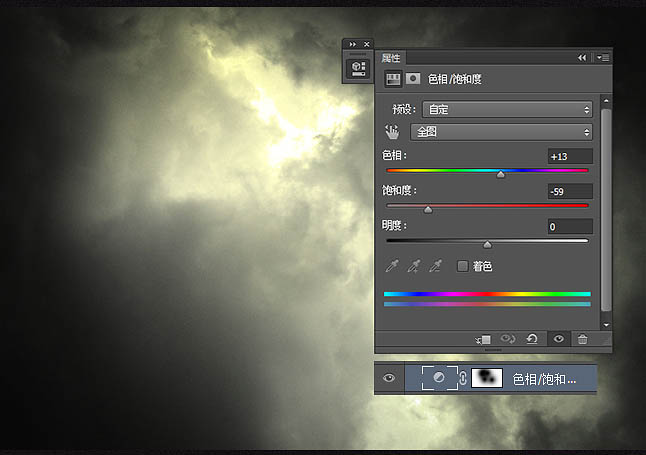Enable the 着色 colorize checkbox
The height and width of the screenshot is (455, 646).
click(x=462, y=266)
